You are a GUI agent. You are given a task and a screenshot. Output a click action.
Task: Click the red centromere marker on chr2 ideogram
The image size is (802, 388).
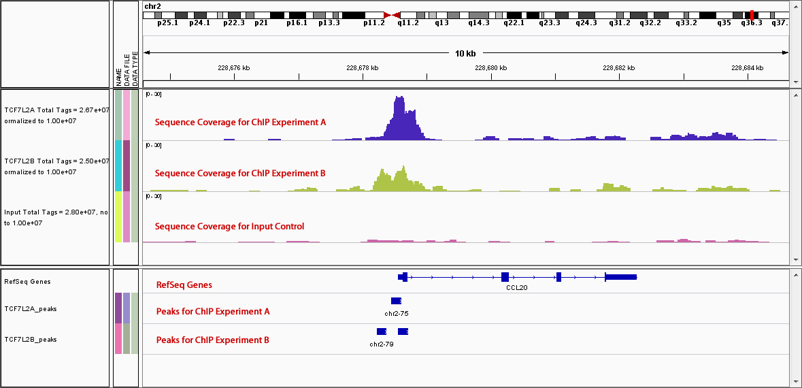(392, 15)
